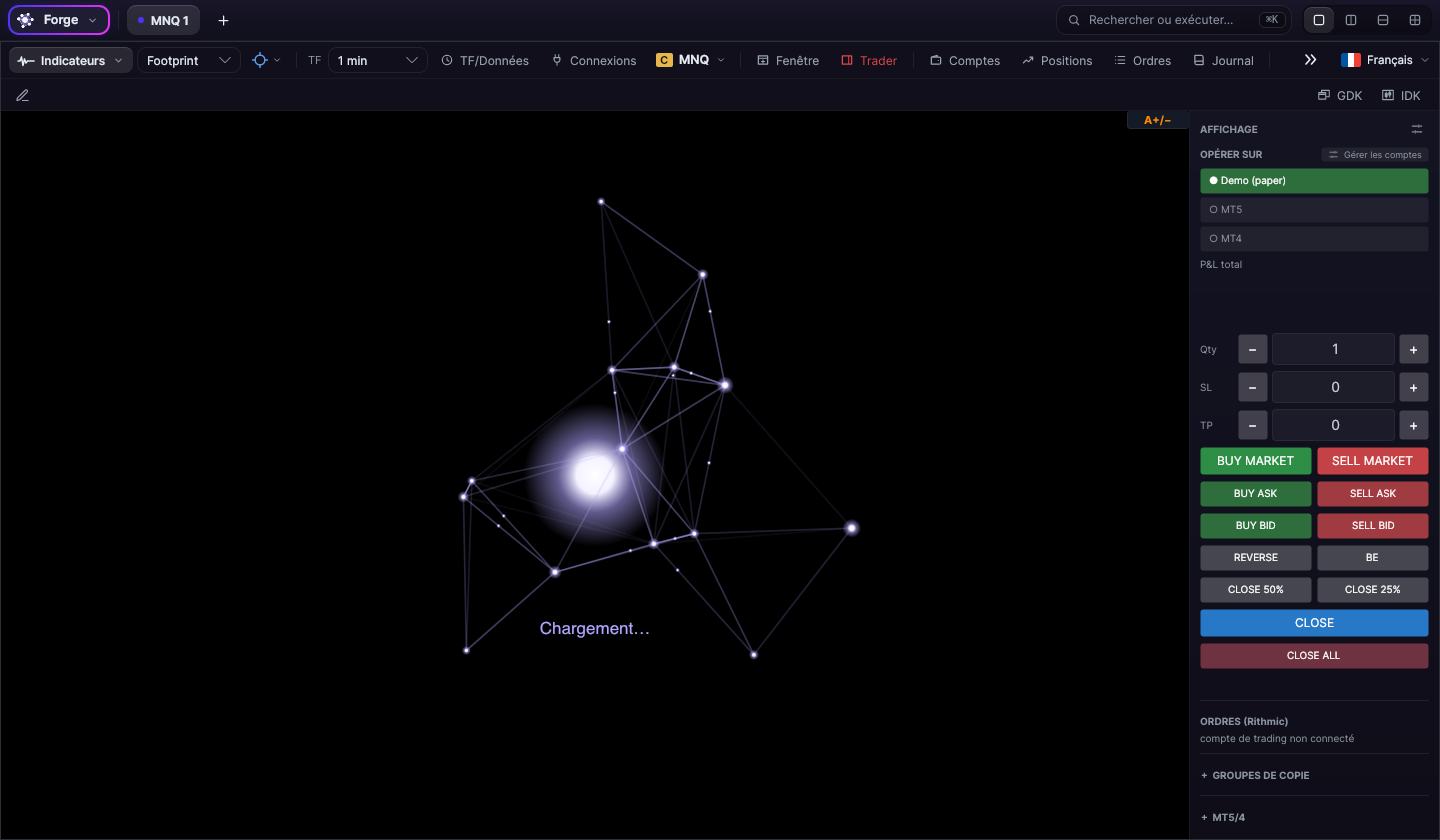Select the MT4 account option
1440x840 pixels.
pyautogui.click(x=1314, y=239)
